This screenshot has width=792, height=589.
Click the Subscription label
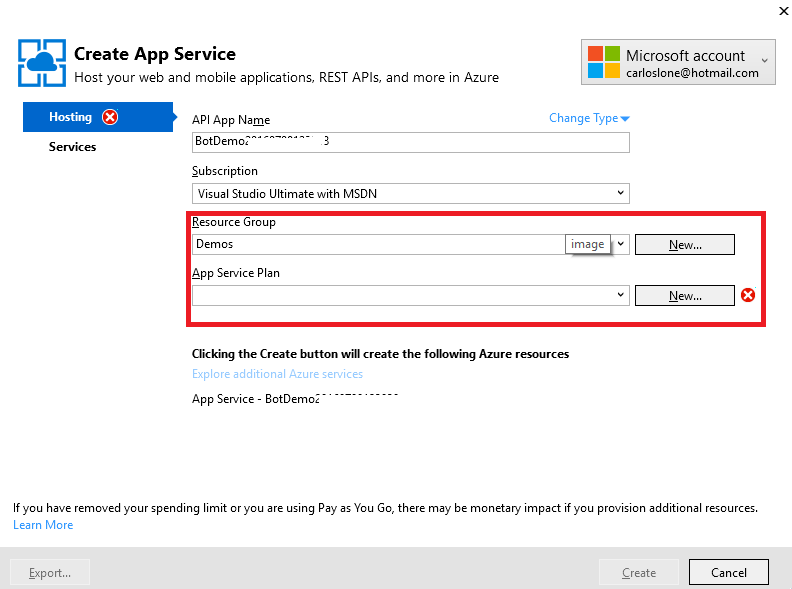[225, 171]
